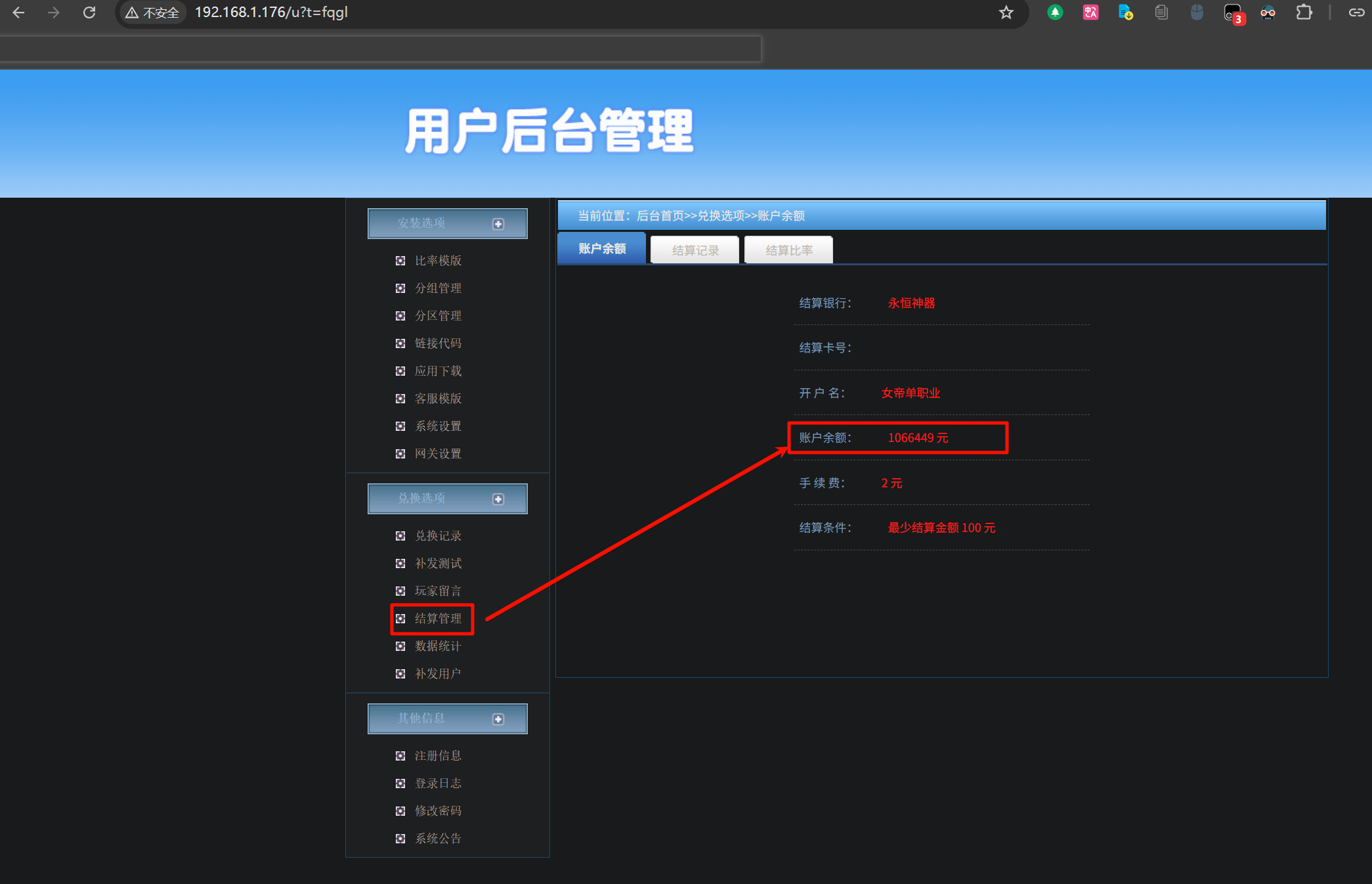Click the insecure-site warning icon
This screenshot has height=884, width=1372.
point(132,12)
